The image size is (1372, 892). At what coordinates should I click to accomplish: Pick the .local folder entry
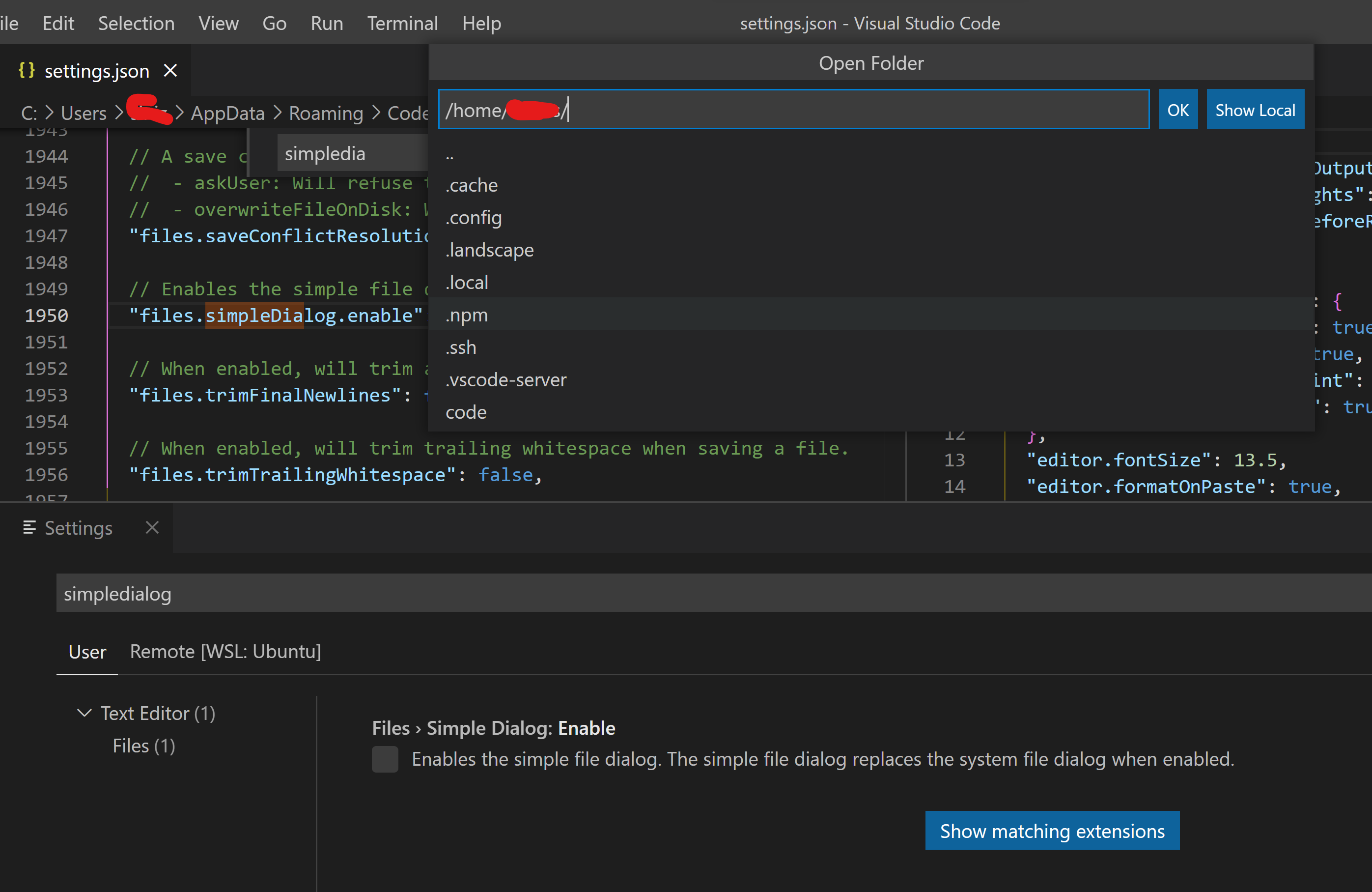(x=870, y=282)
